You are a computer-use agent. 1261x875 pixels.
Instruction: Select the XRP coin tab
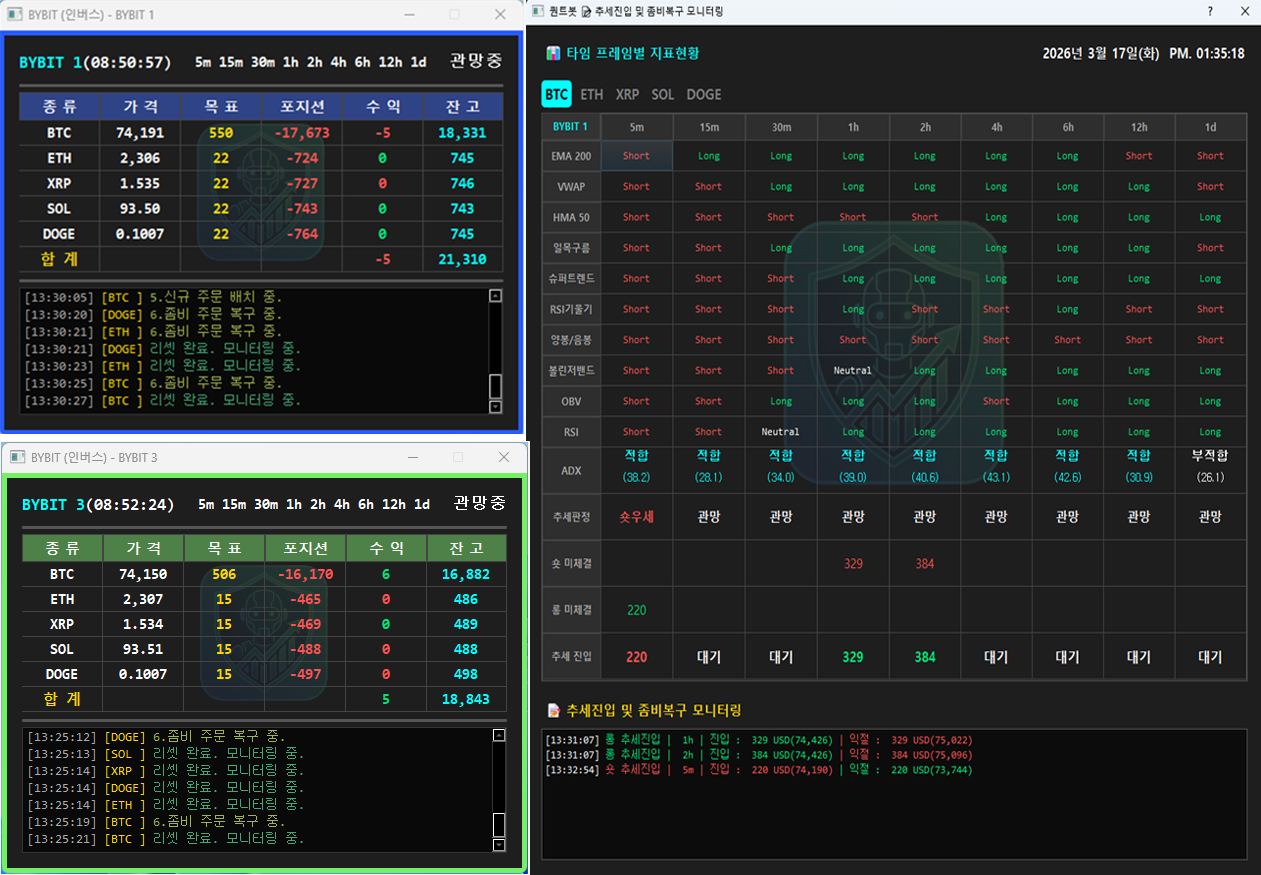pos(627,94)
